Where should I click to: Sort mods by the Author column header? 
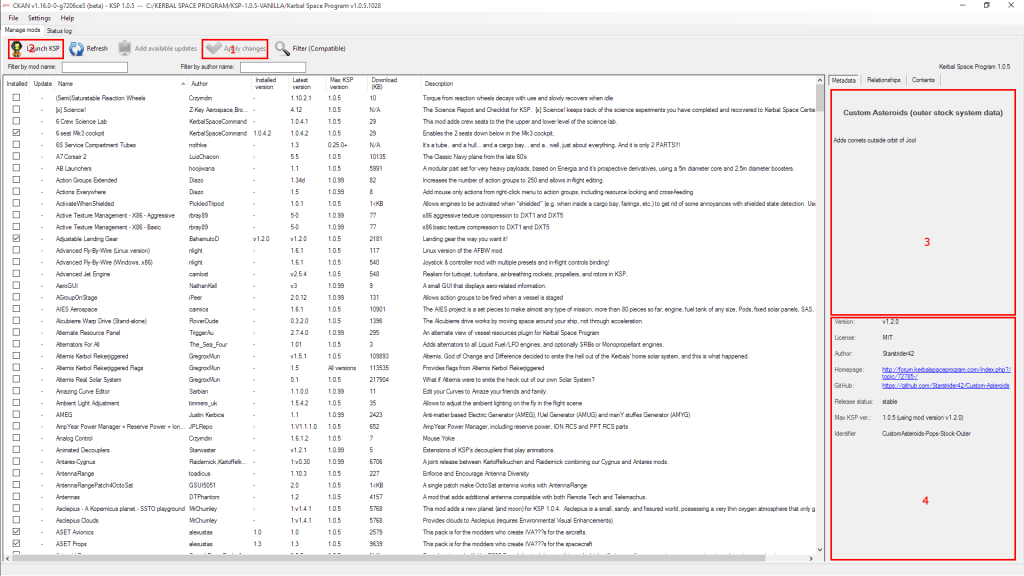pos(219,84)
